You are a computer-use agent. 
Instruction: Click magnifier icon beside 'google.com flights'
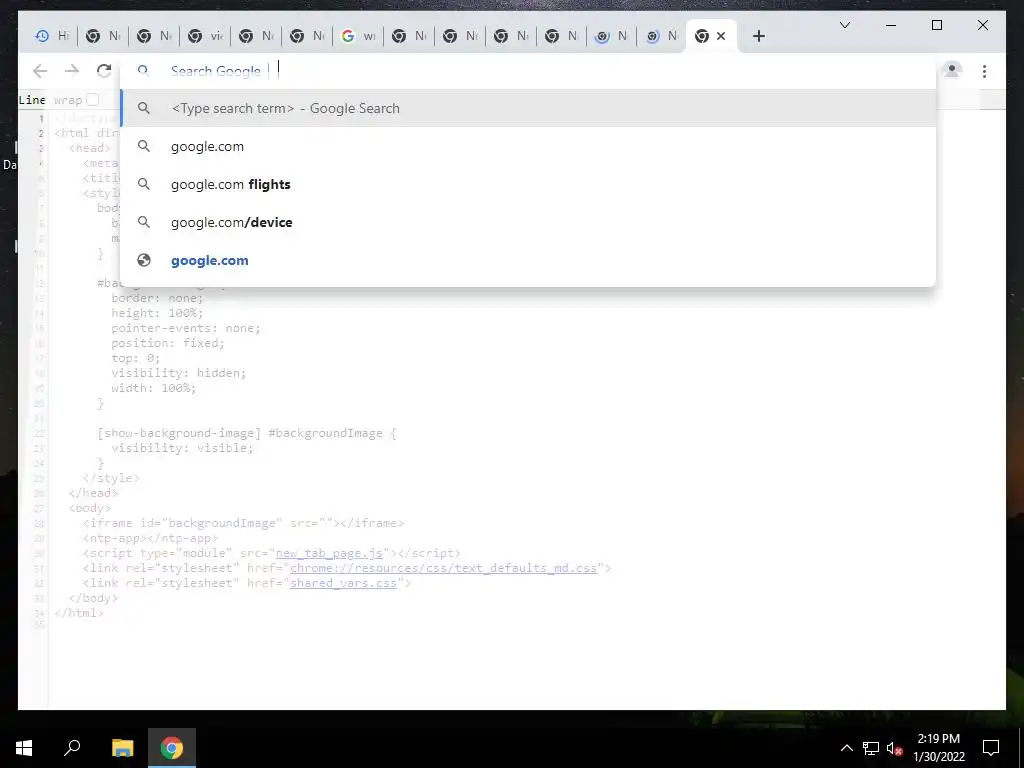pos(144,184)
